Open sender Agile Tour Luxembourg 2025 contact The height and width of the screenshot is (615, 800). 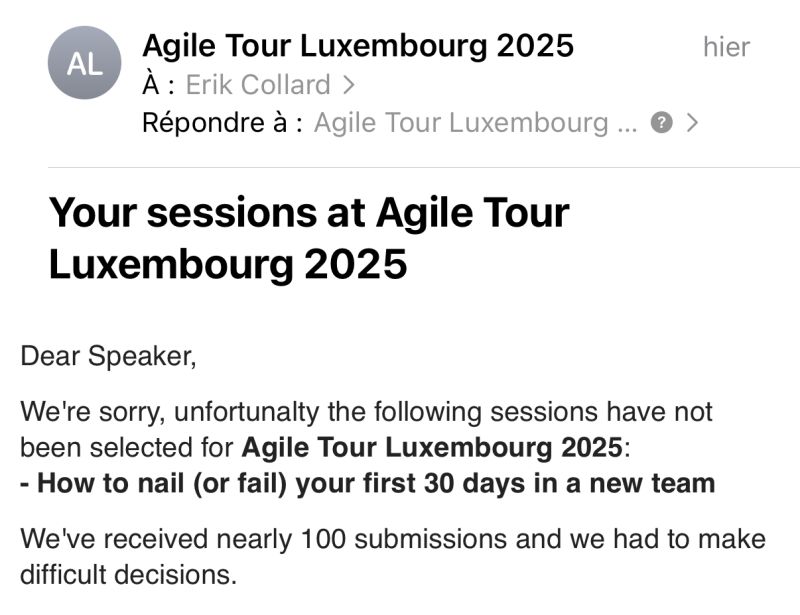coord(358,45)
